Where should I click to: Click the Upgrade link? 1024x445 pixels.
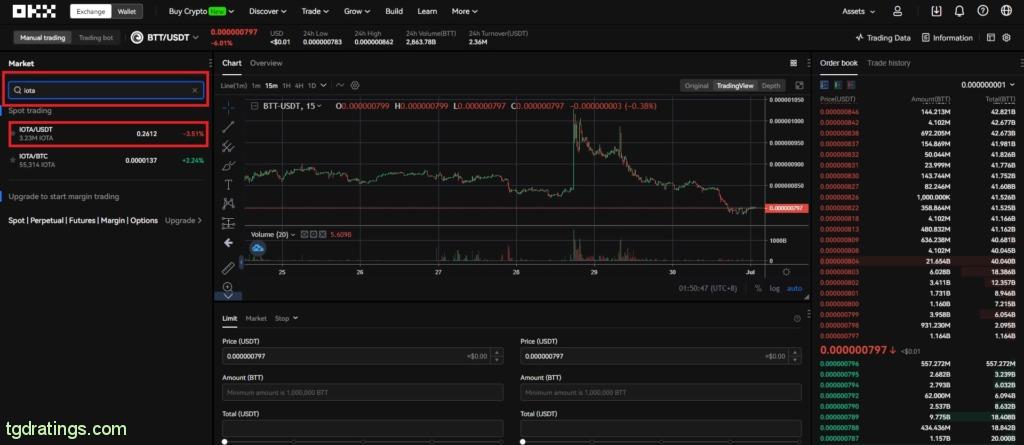(x=183, y=221)
